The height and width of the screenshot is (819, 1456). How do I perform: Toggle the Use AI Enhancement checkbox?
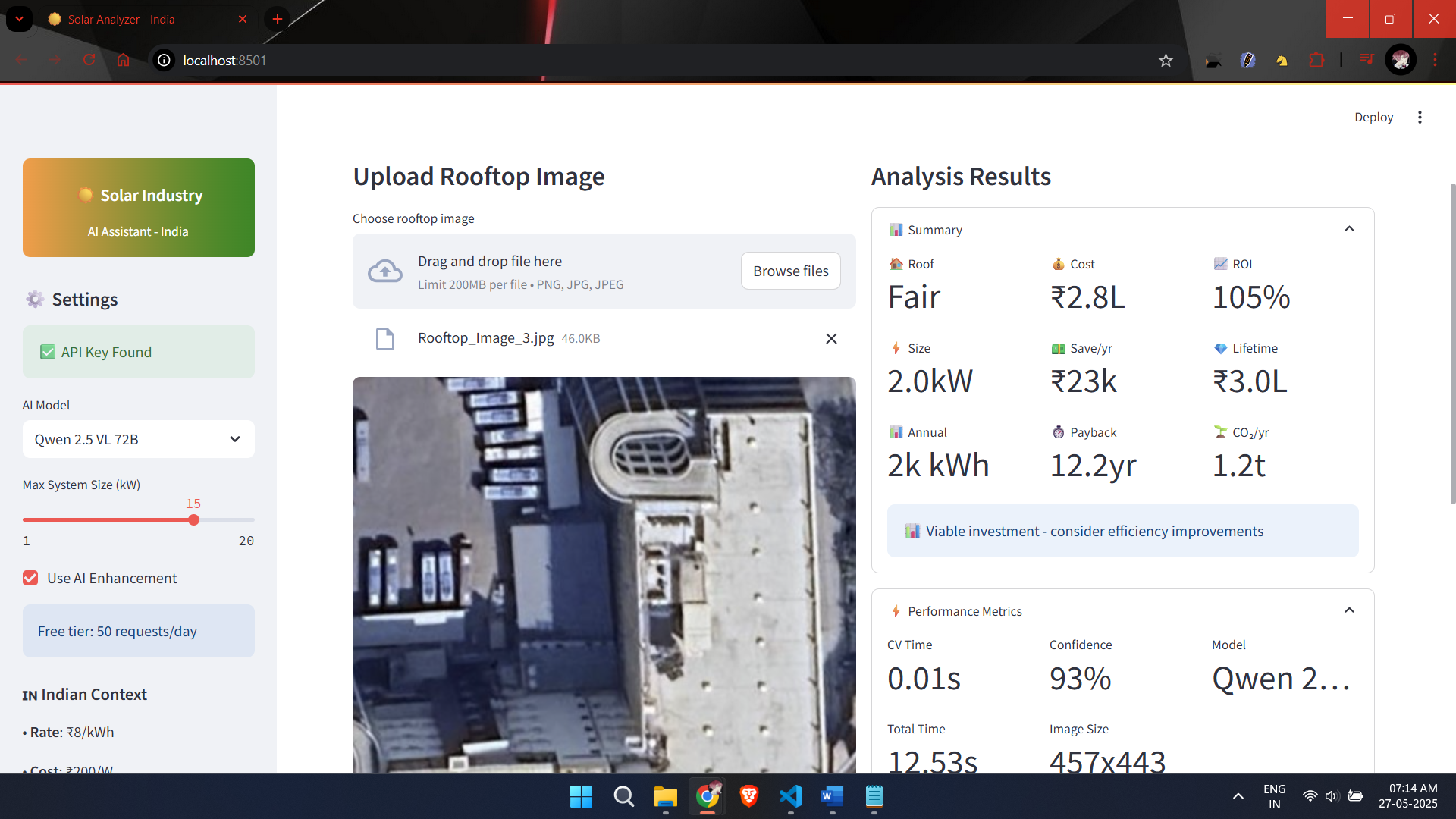[x=30, y=578]
